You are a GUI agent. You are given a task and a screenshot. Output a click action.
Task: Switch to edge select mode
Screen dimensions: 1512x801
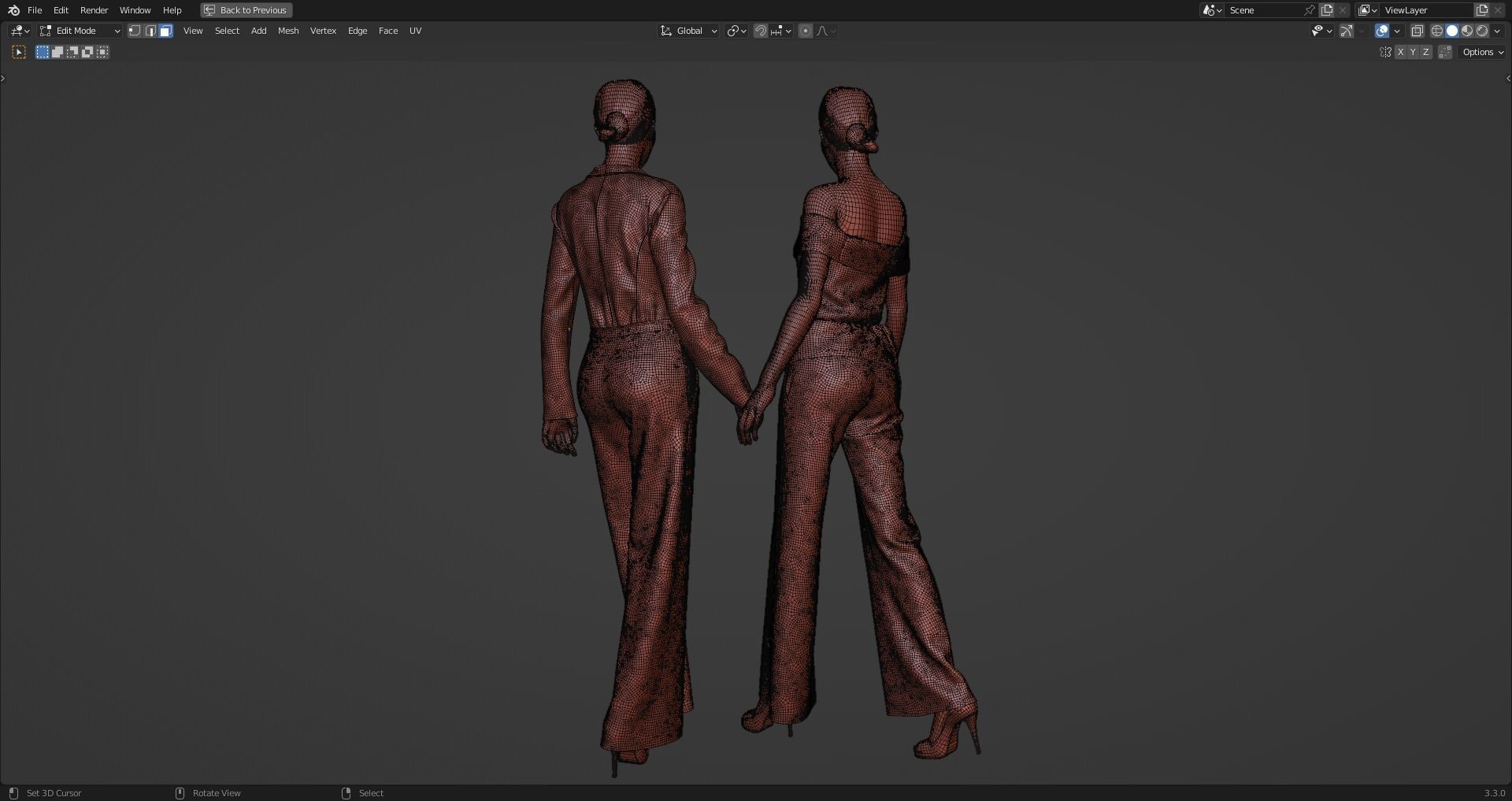tap(150, 31)
